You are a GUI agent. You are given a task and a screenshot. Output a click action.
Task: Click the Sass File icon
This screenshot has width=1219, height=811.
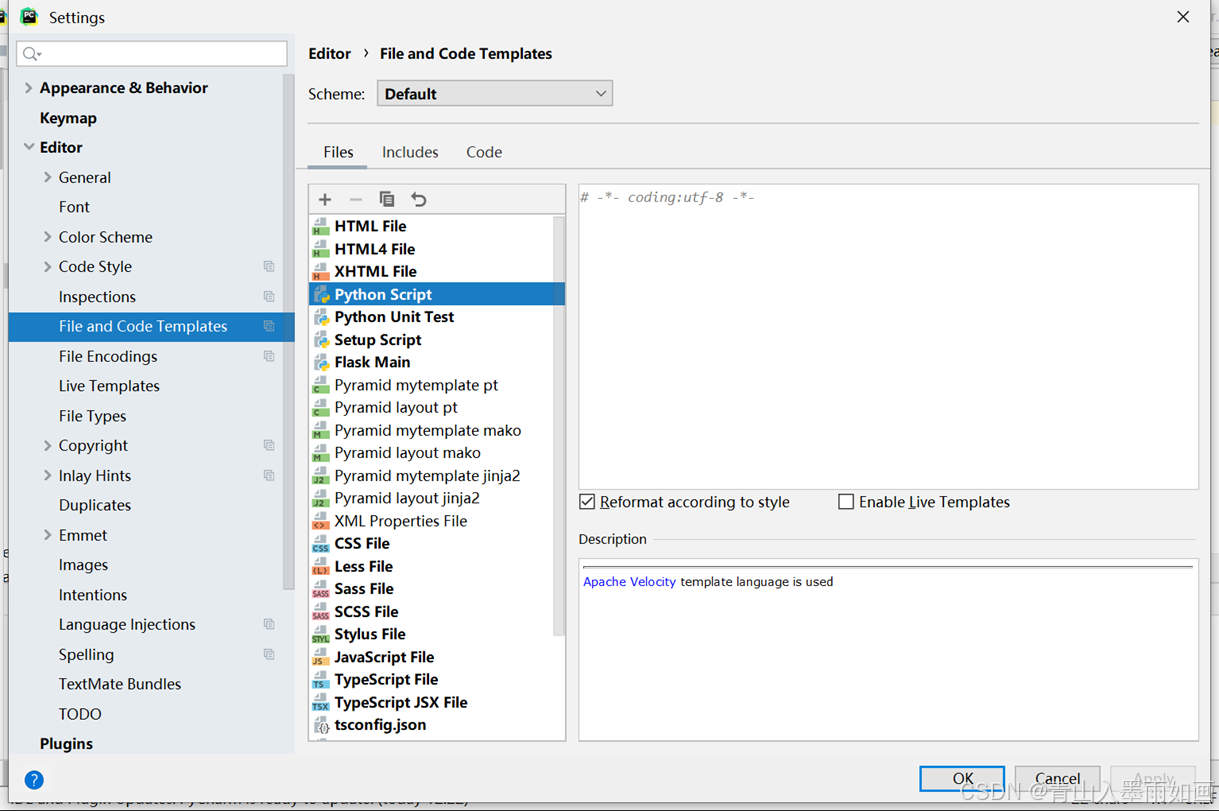coord(321,589)
